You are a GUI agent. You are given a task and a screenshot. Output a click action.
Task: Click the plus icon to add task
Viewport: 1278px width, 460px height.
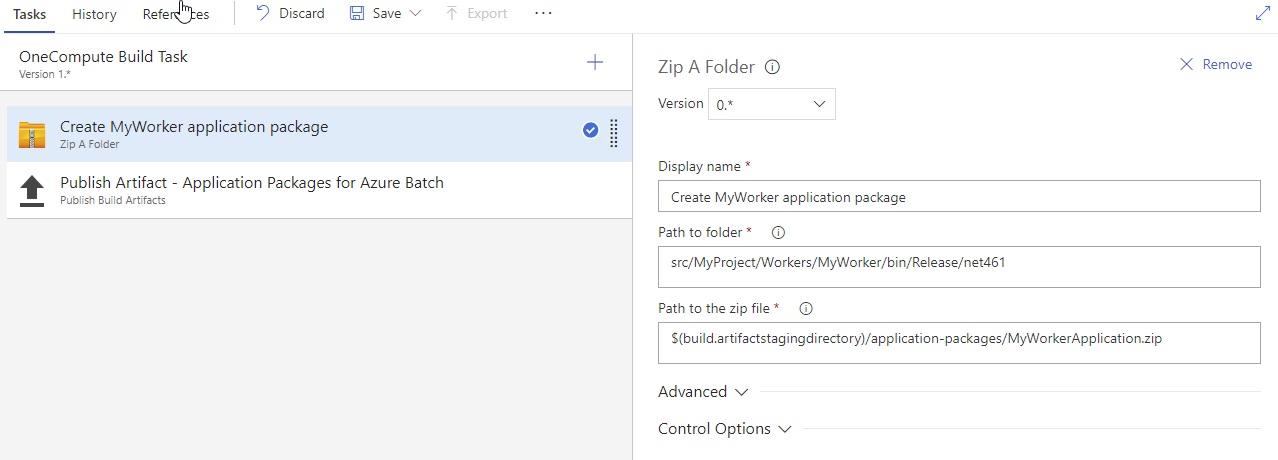(x=595, y=63)
